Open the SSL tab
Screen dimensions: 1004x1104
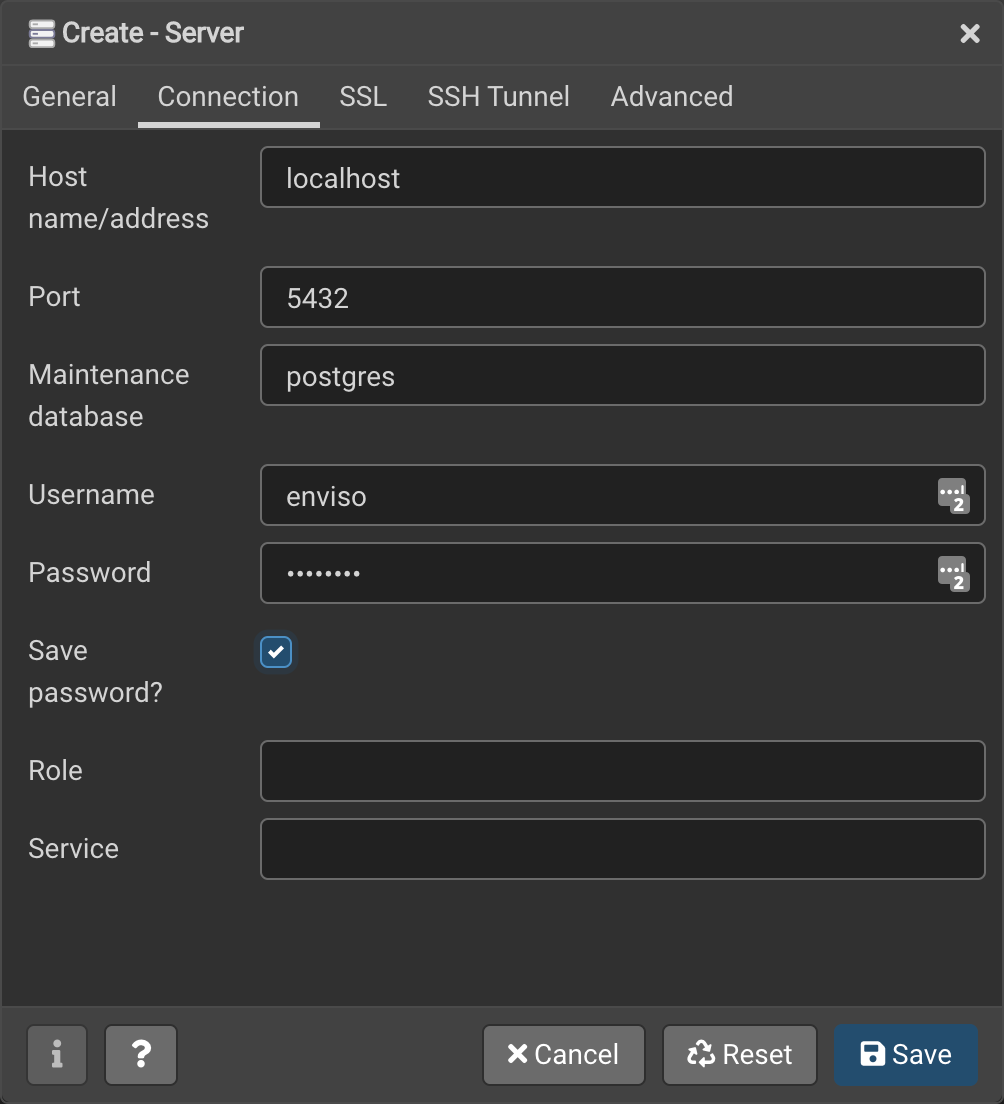click(x=362, y=96)
